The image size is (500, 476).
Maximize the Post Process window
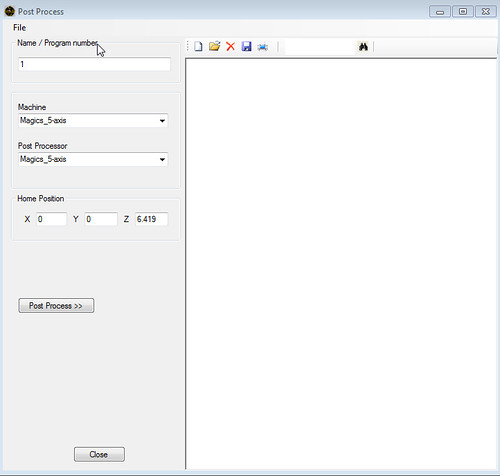(463, 11)
